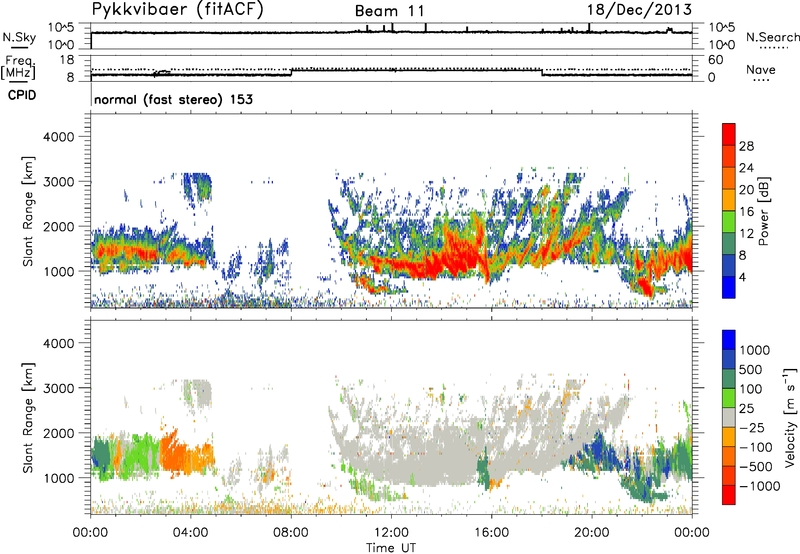Image resolution: width=800 pixels, height=554 pixels.
Task: Click the 'CPID' row label
Action: [x=22, y=95]
